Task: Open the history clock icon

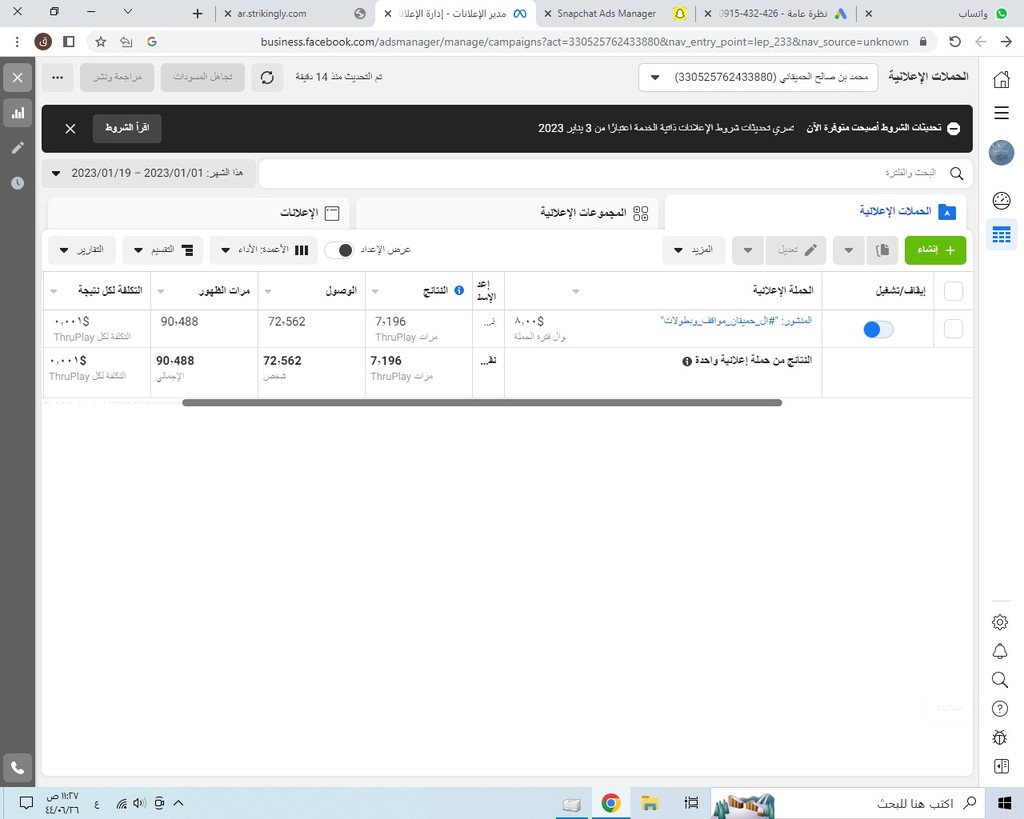Action: tap(18, 183)
